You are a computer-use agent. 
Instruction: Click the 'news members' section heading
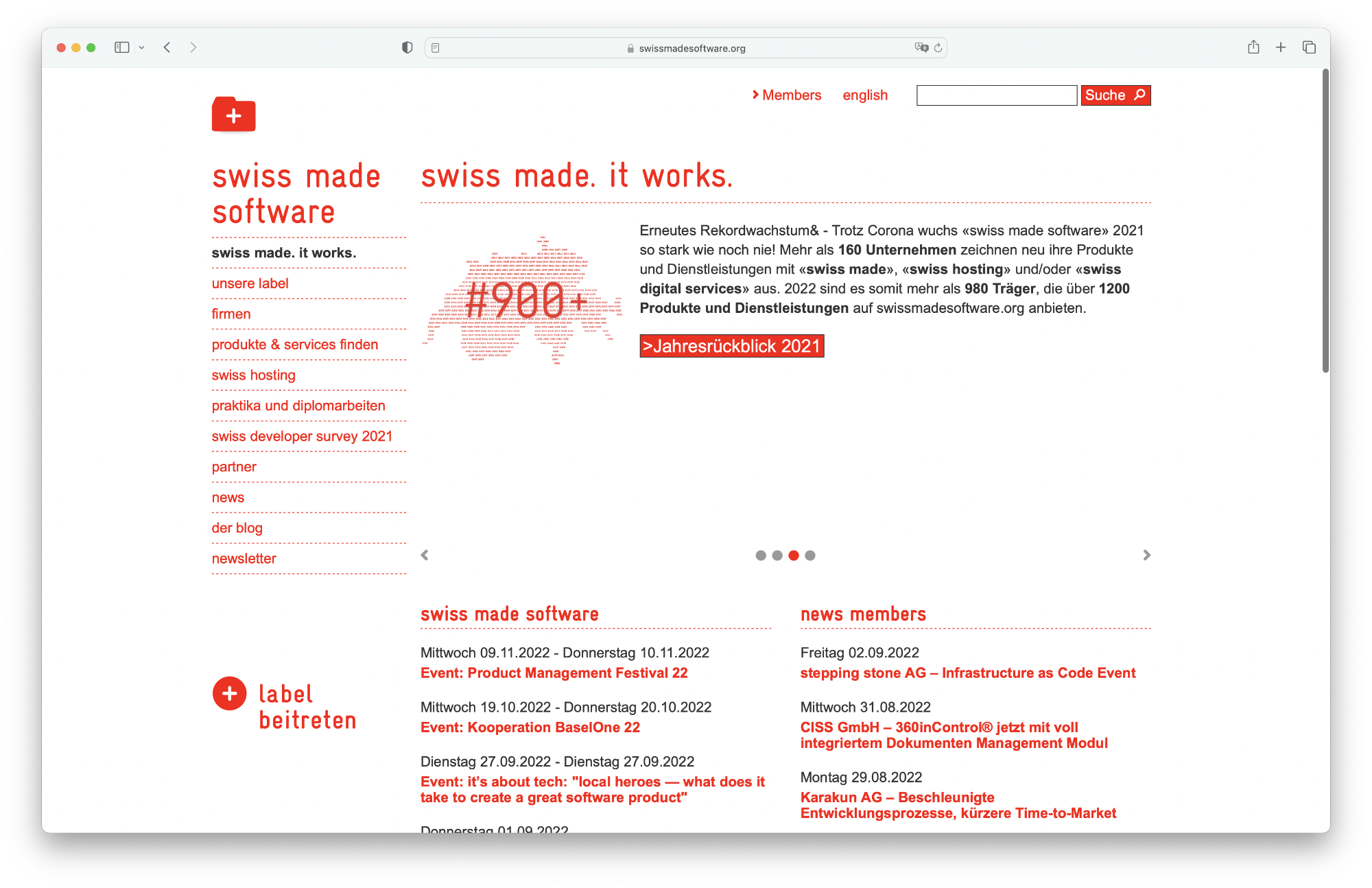coord(863,614)
